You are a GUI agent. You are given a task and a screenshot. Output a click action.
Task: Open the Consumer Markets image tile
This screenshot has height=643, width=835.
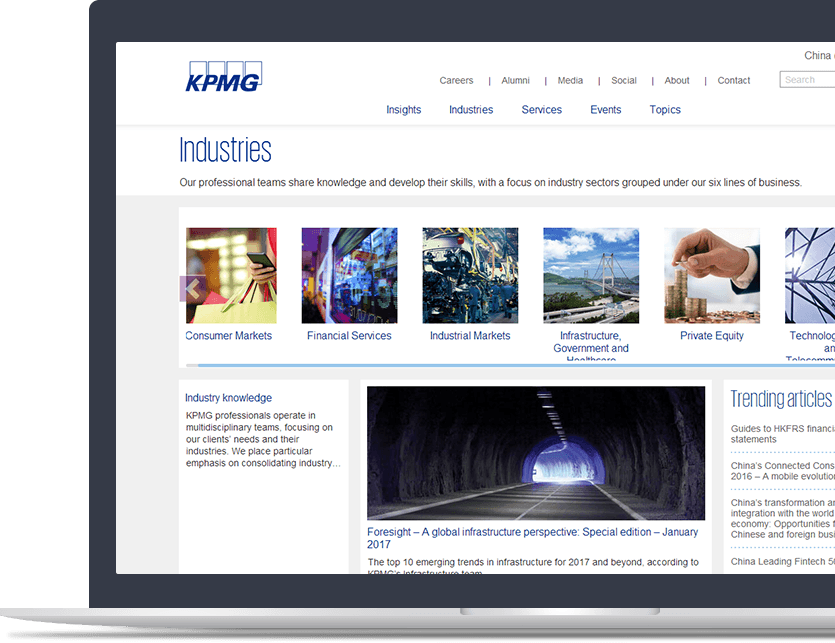(x=231, y=275)
